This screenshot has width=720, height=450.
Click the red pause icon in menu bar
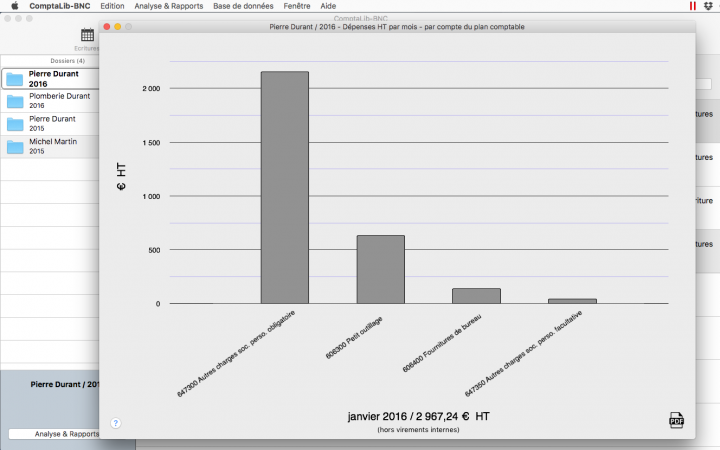tap(692, 6)
